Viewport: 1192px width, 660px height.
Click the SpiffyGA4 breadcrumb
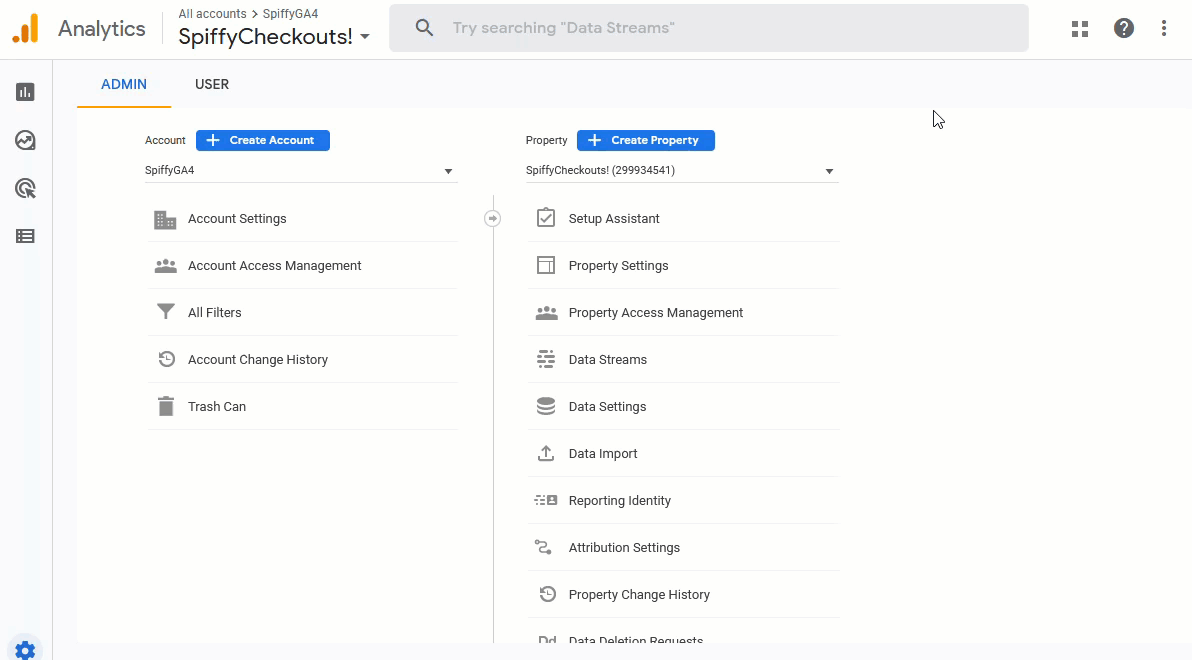pyautogui.click(x=290, y=14)
